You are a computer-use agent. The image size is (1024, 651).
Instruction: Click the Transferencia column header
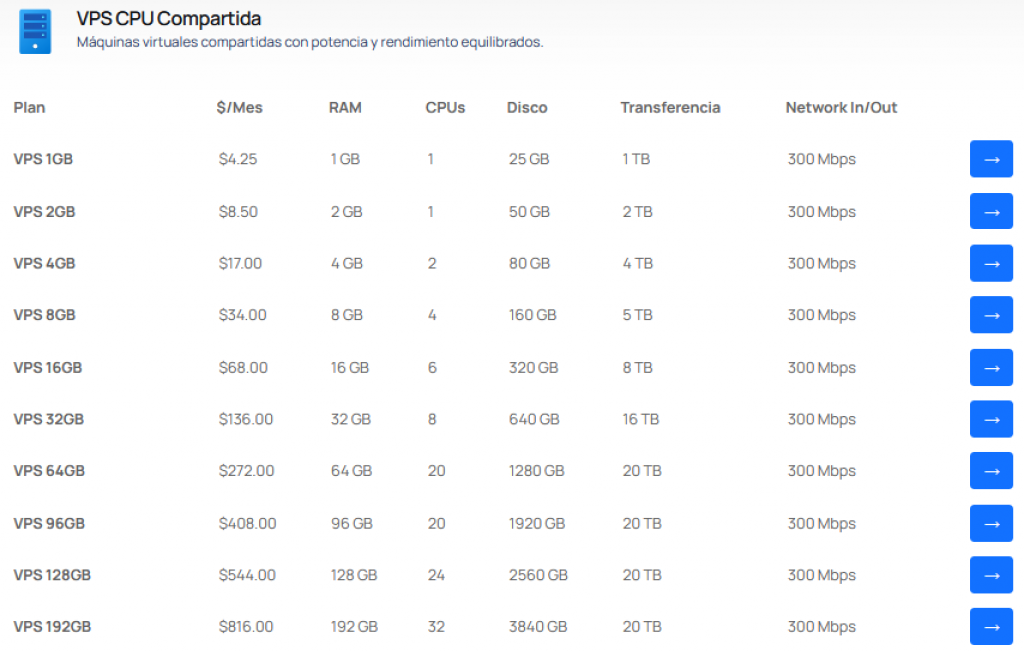pos(670,108)
